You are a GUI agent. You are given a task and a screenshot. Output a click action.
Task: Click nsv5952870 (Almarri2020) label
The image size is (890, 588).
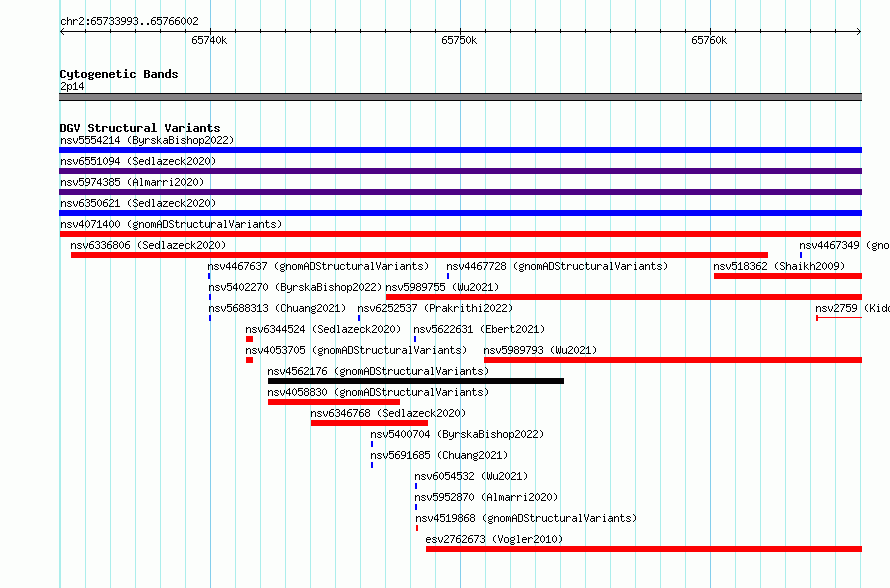(486, 497)
